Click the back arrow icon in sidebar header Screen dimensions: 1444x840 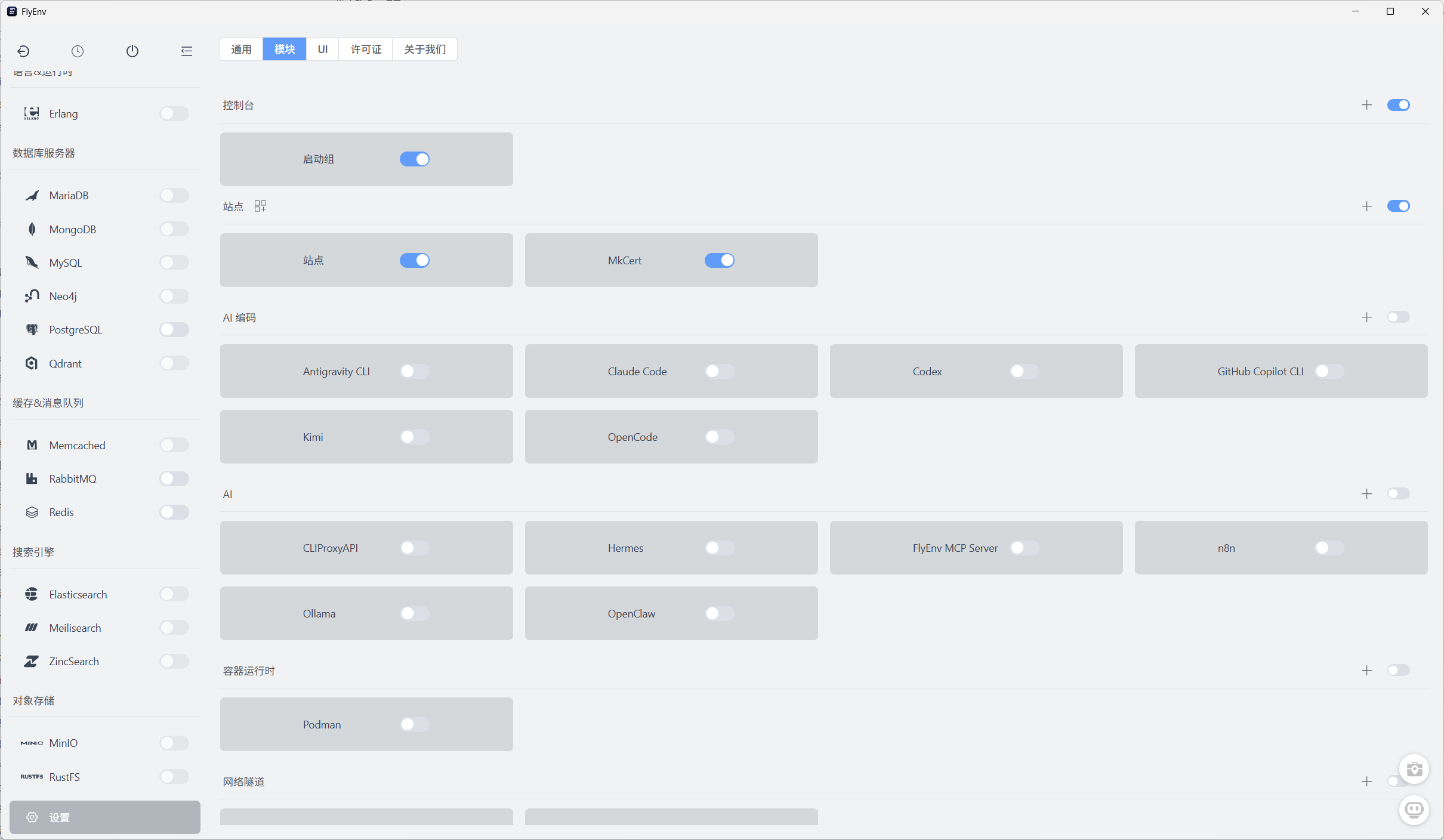click(23, 51)
